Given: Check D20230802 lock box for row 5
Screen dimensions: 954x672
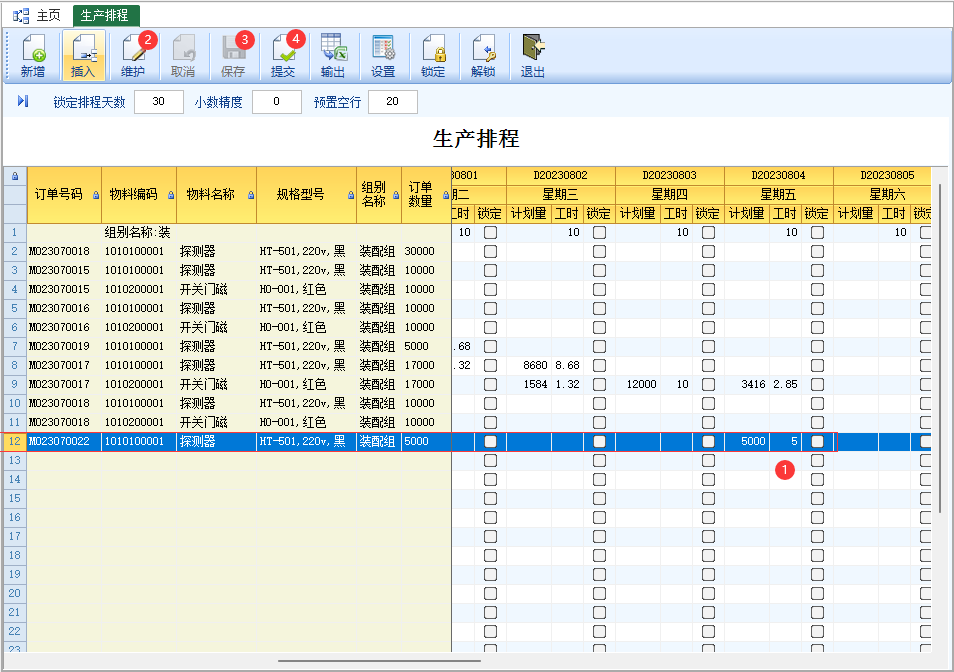Looking at the screenshot, I should (599, 308).
